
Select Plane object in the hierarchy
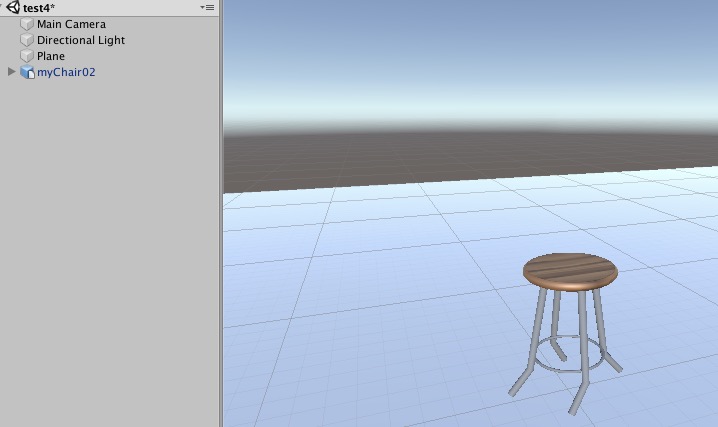click(x=50, y=56)
